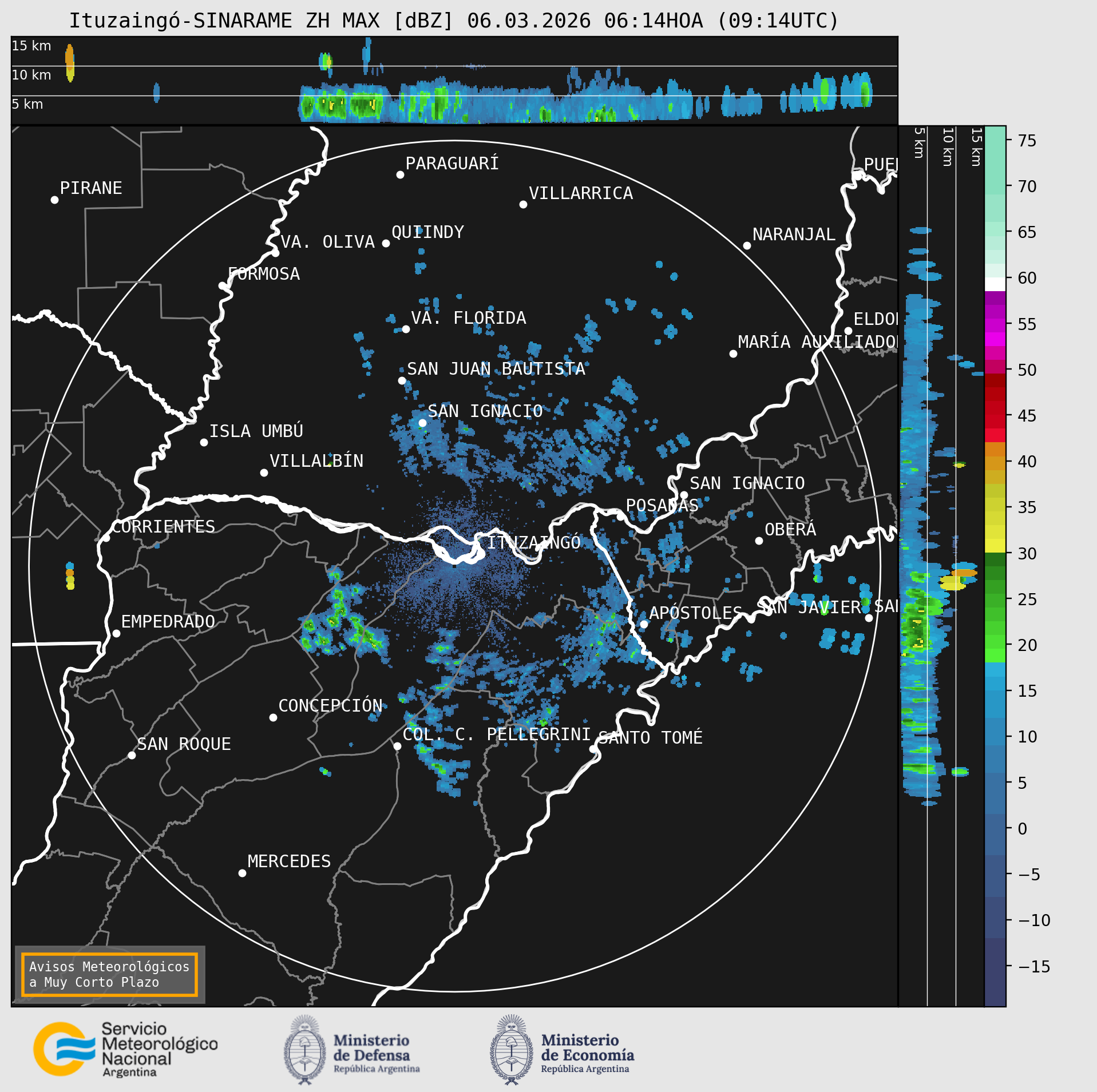Select the VILLARRICA city marker dot
The height and width of the screenshot is (1092, 1097).
point(523,204)
